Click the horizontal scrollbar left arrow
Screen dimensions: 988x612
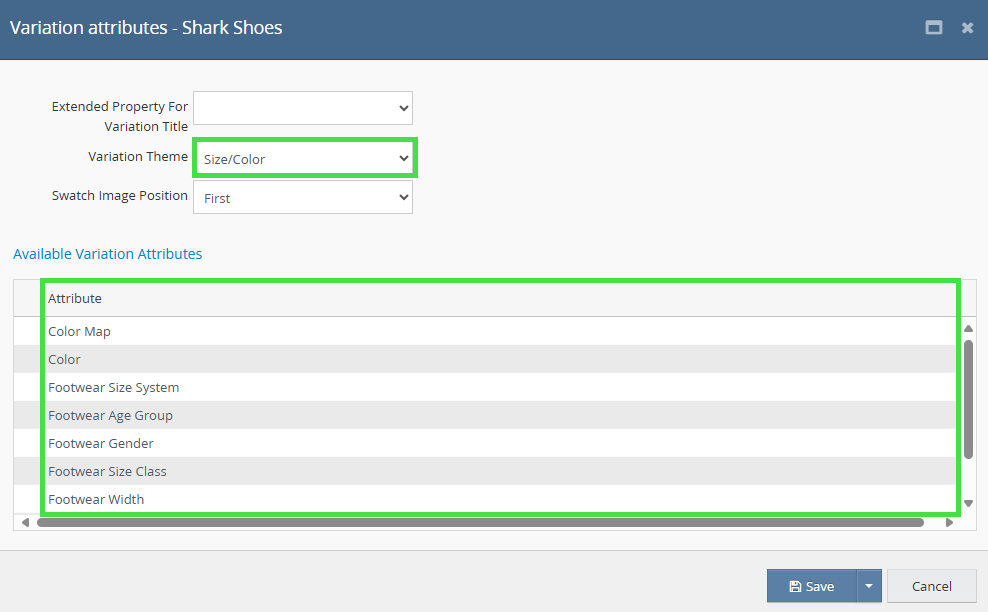pos(25,522)
